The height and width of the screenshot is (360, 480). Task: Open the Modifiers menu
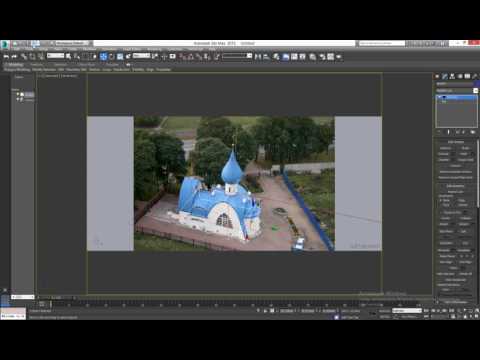(x=89, y=49)
